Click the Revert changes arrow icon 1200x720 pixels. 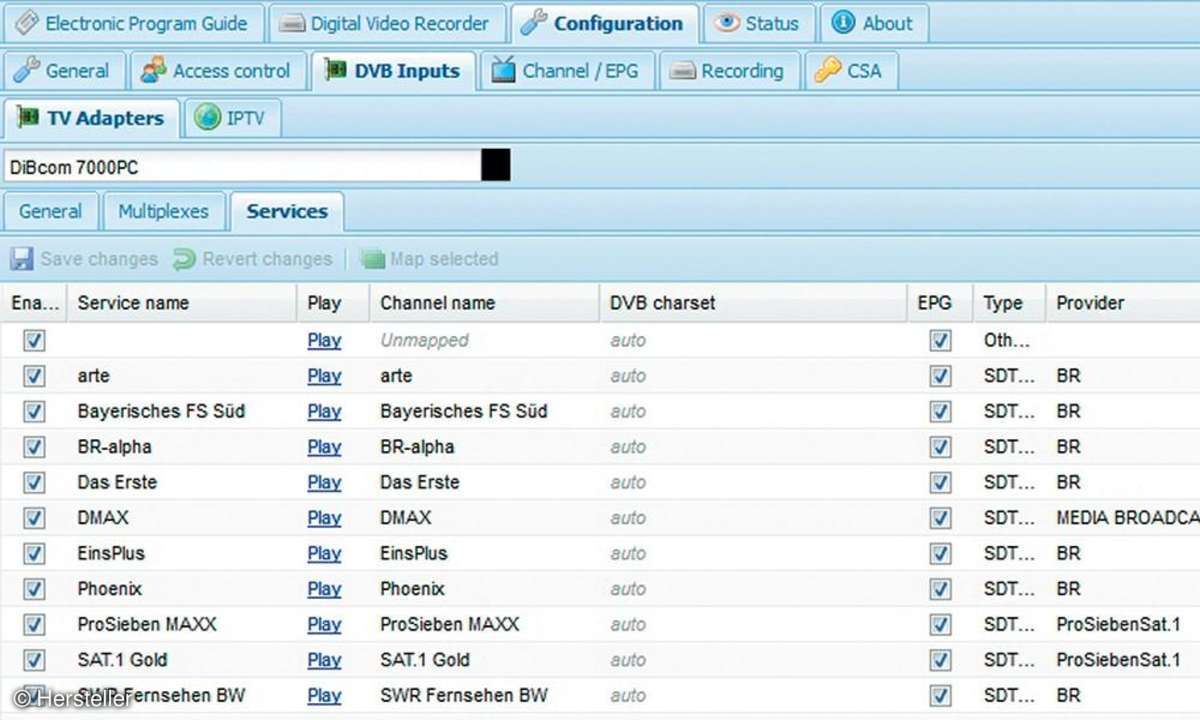pyautogui.click(x=184, y=260)
